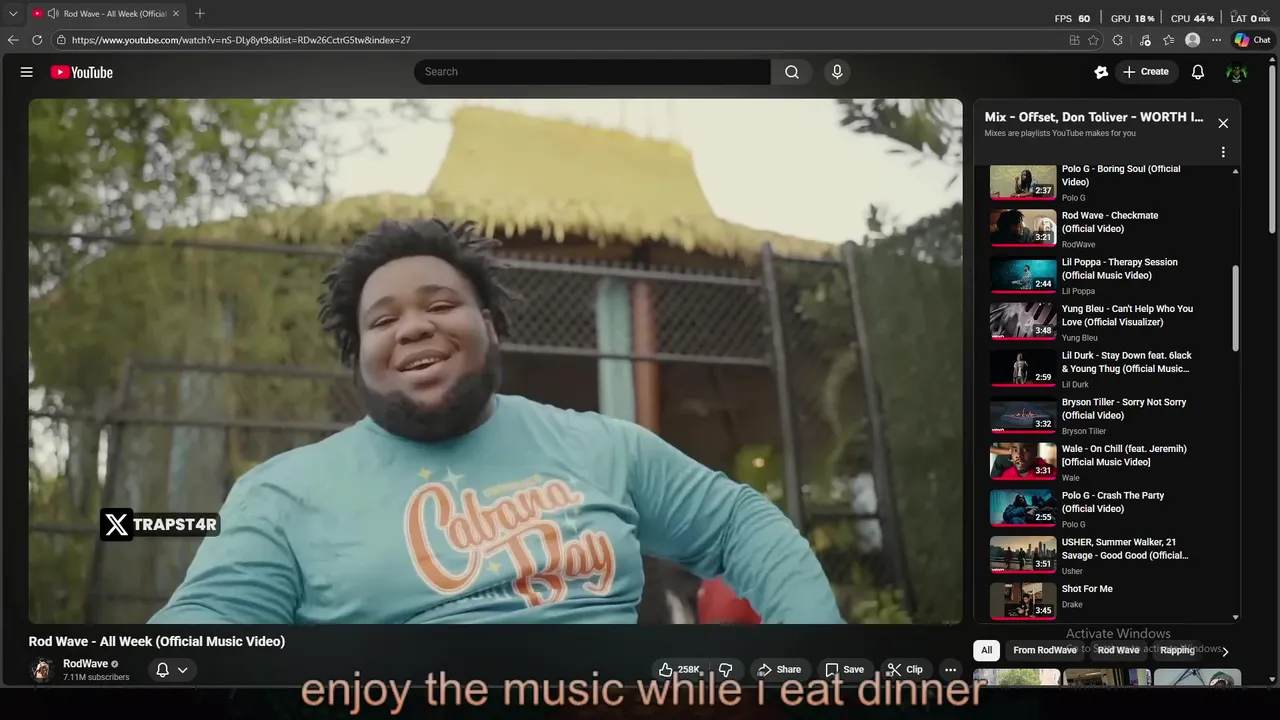Click the video player to pause
1280x720 pixels.
495,361
